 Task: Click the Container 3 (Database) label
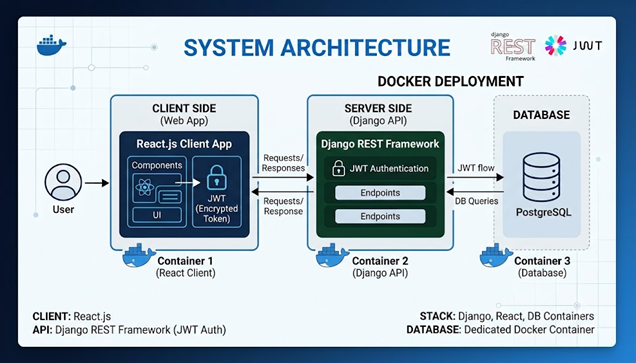(542, 267)
